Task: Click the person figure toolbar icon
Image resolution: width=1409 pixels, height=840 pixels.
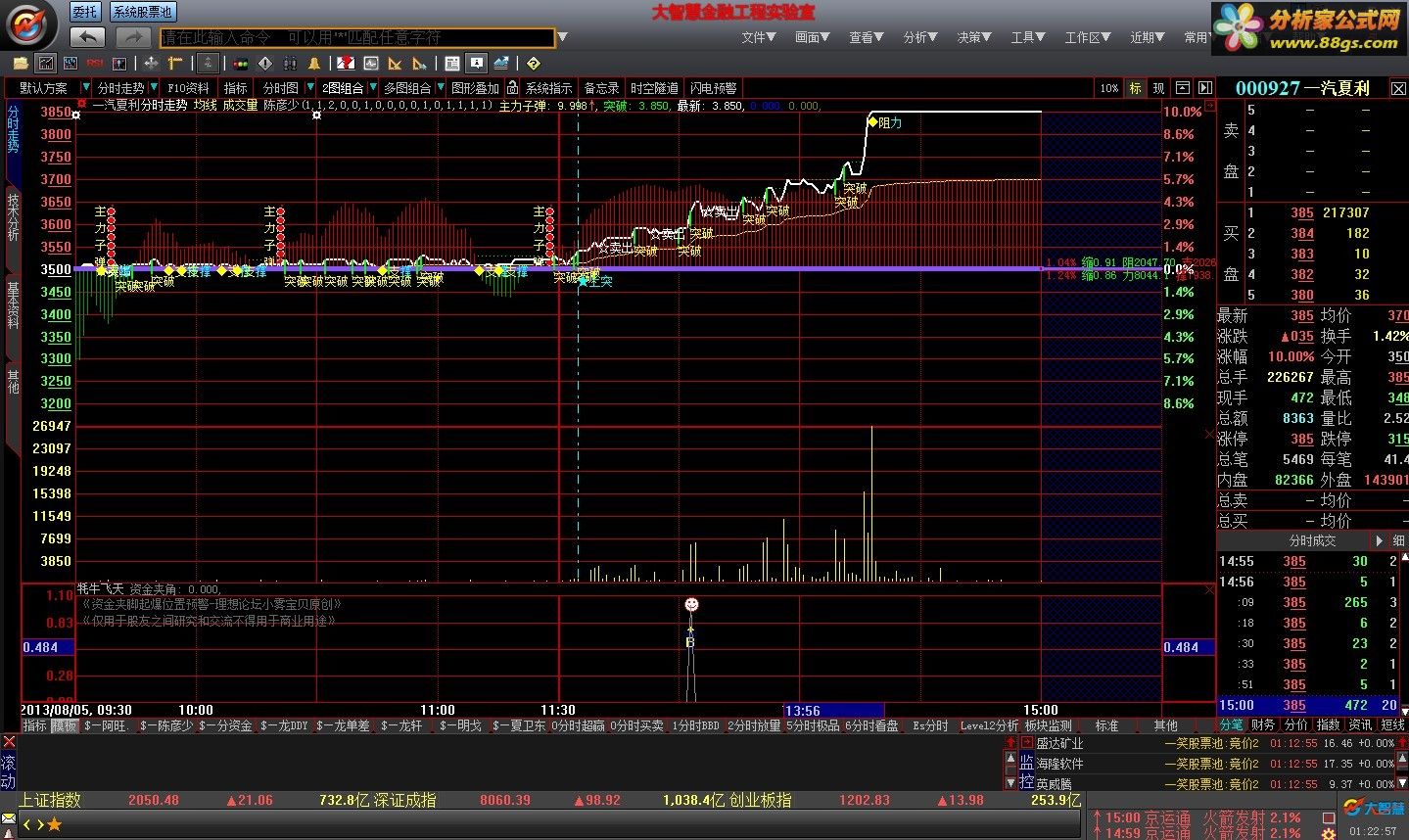Action: (119, 64)
